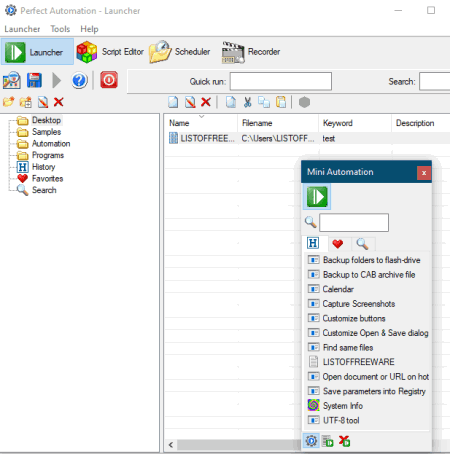Click the scissors cut icon
Screen dimensions: 450x454
coord(247,102)
